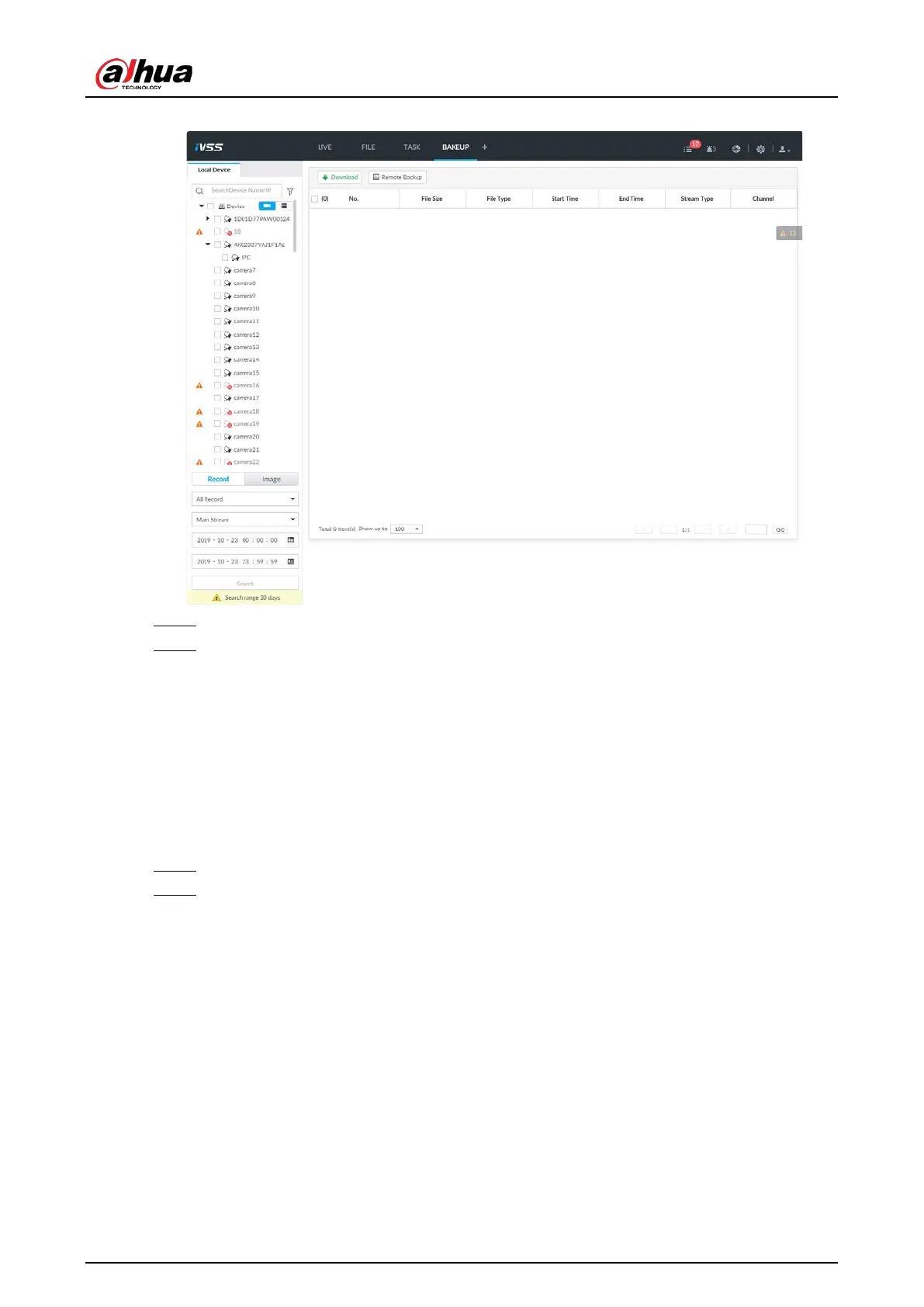Click the IVSS logo

coord(209,147)
